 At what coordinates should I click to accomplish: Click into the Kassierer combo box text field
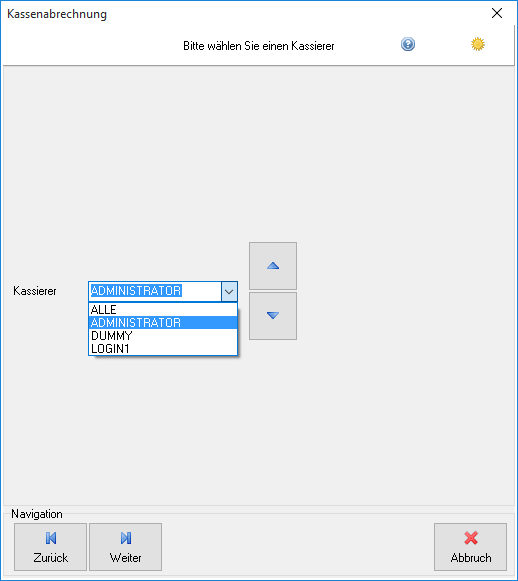(155, 291)
